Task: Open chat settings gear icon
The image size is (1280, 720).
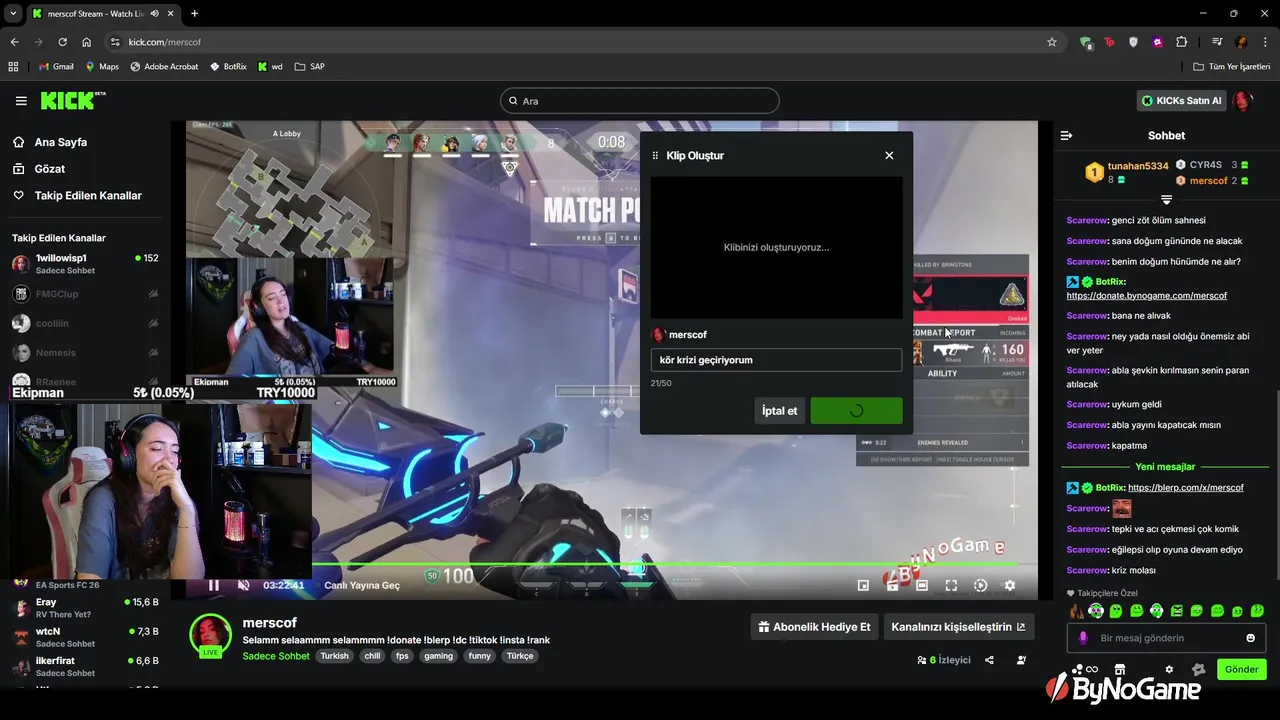Action: tap(1169, 670)
